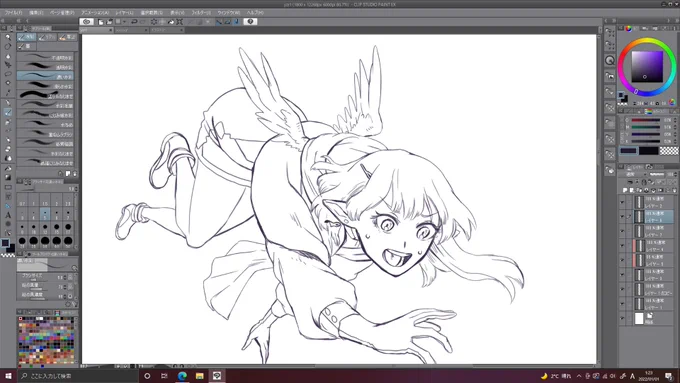The width and height of the screenshot is (680, 383).
Task: Click the Save icon in the command bar
Action: 118,21
